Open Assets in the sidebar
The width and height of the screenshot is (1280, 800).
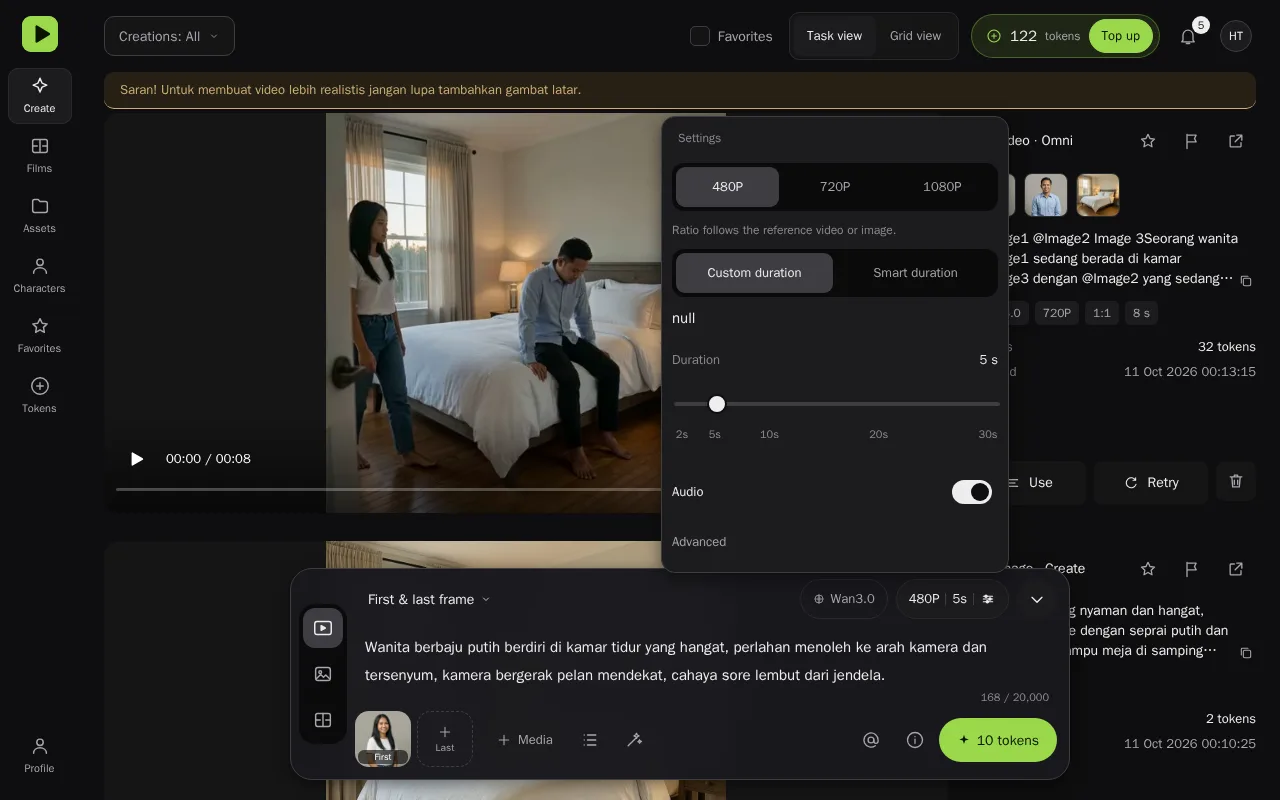click(40, 215)
